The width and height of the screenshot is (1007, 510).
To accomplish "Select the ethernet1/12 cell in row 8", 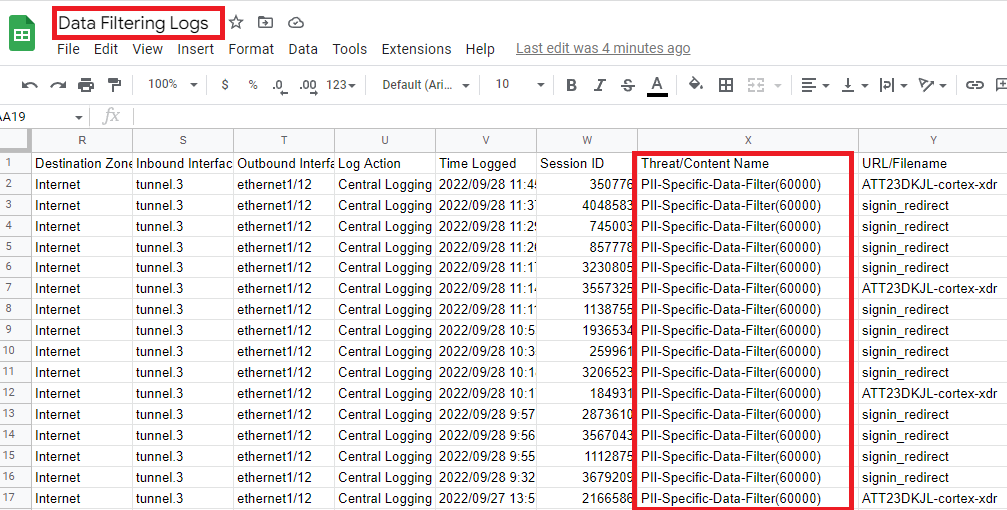I will point(284,309).
